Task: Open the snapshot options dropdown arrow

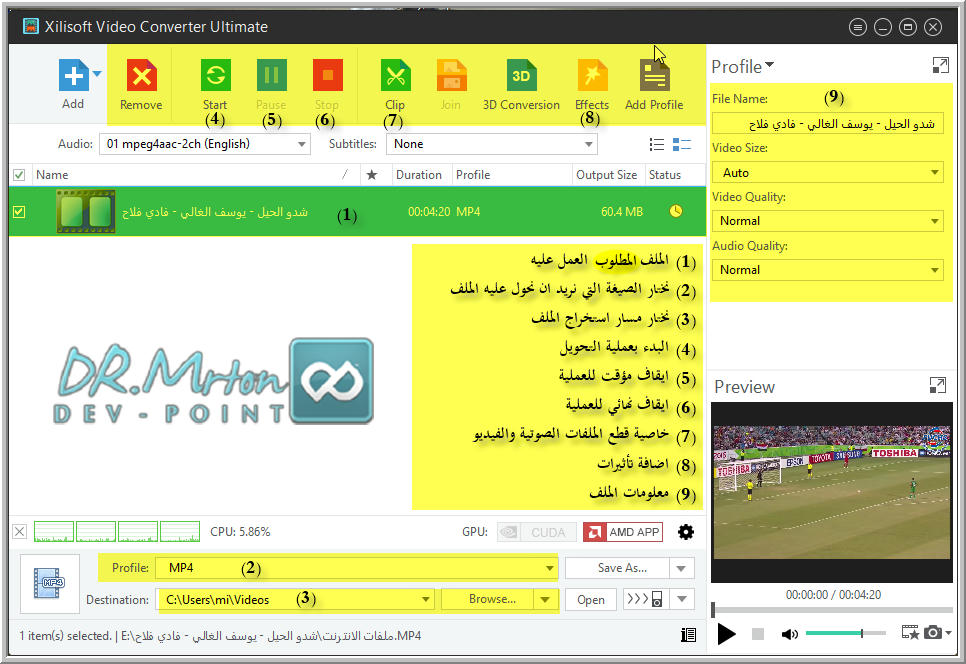Action: pos(948,633)
